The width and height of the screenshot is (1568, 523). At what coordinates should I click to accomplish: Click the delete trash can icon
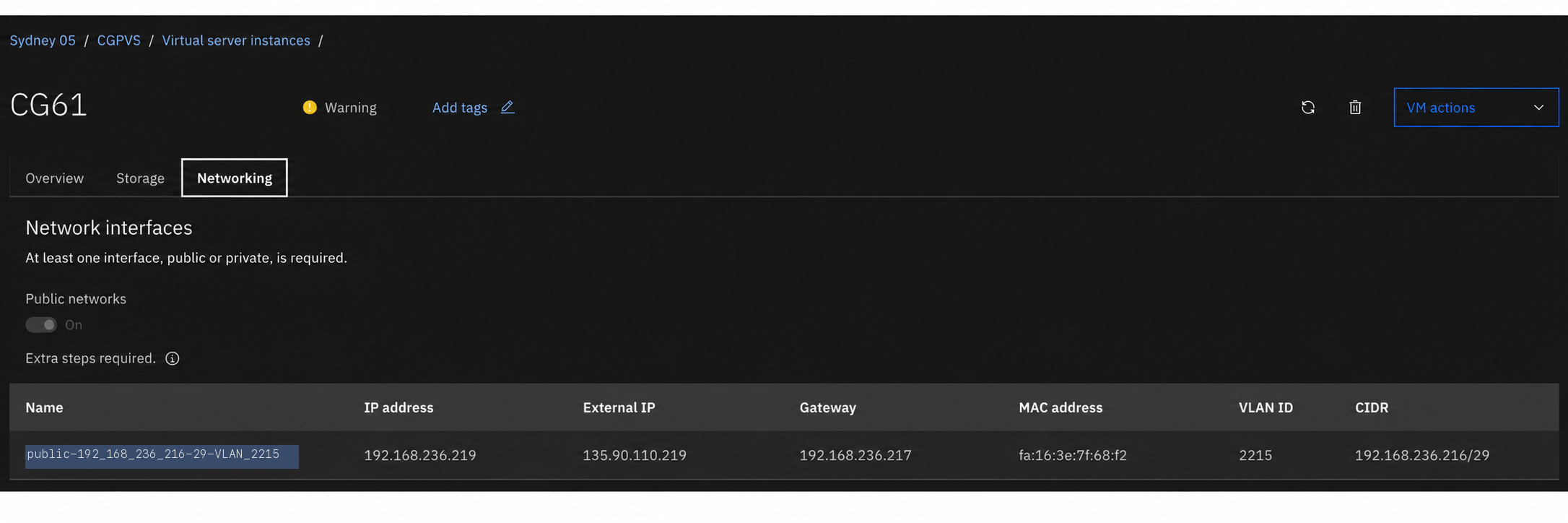coord(1355,108)
